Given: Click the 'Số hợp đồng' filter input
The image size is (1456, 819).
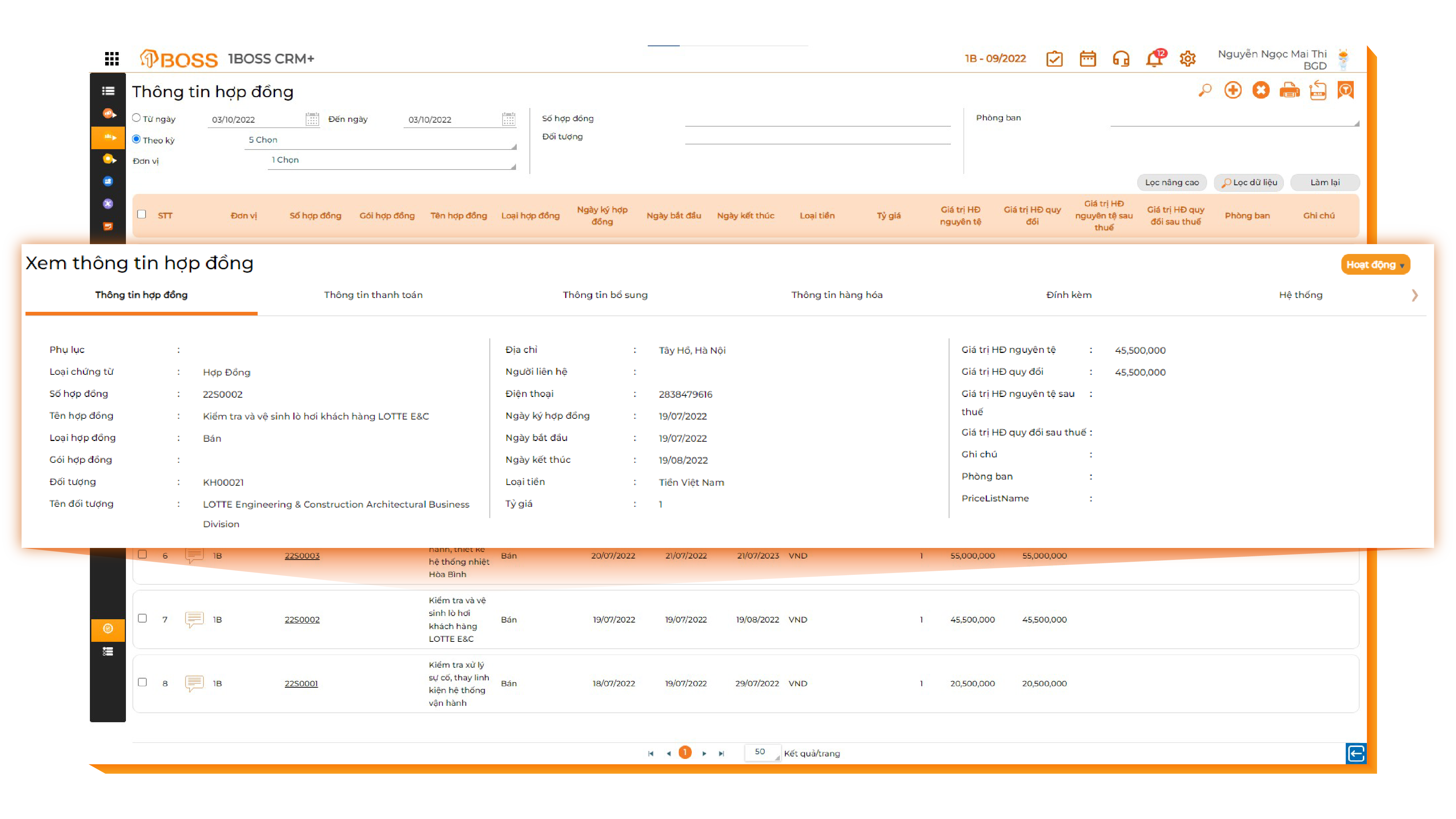Looking at the screenshot, I should (817, 119).
